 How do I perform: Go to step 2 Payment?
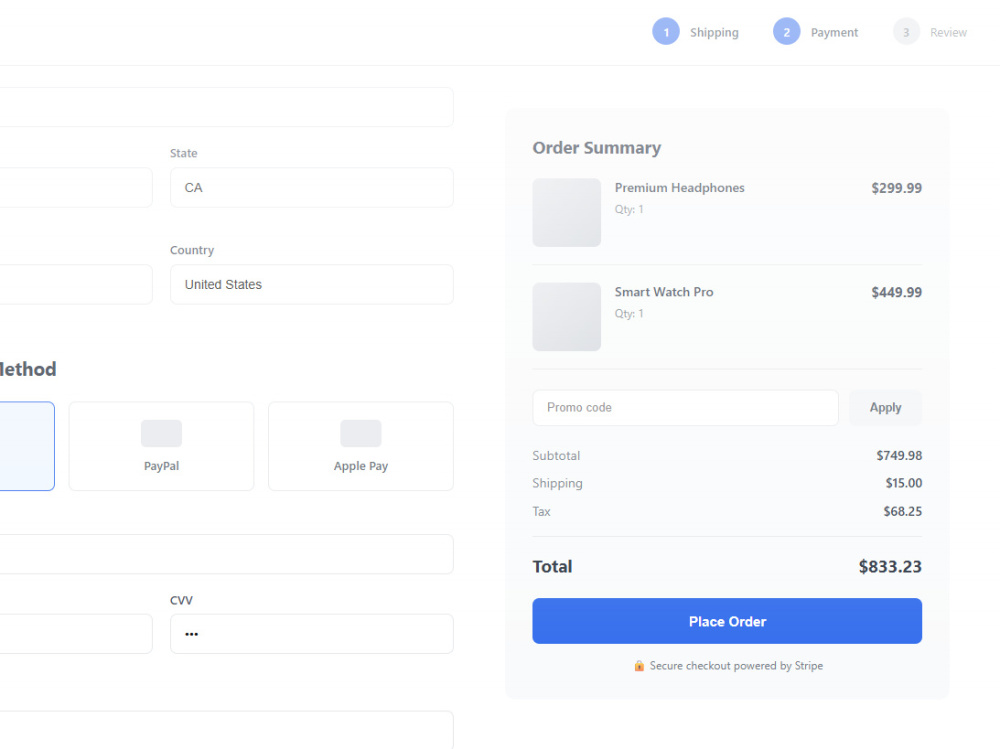pos(816,32)
